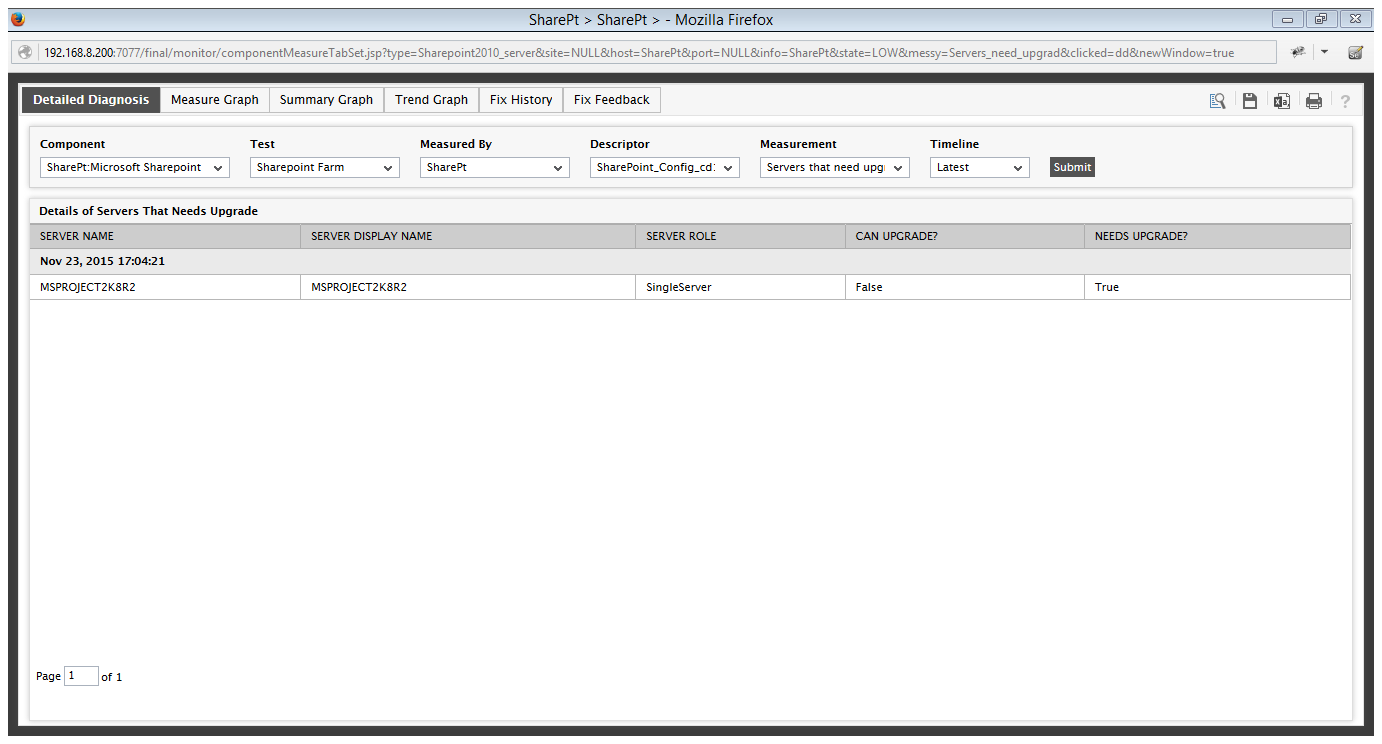Screen dimensions: 1382x744
Task: Click the SERVER DISPLAY NAME column header
Action: pyautogui.click(x=468, y=237)
